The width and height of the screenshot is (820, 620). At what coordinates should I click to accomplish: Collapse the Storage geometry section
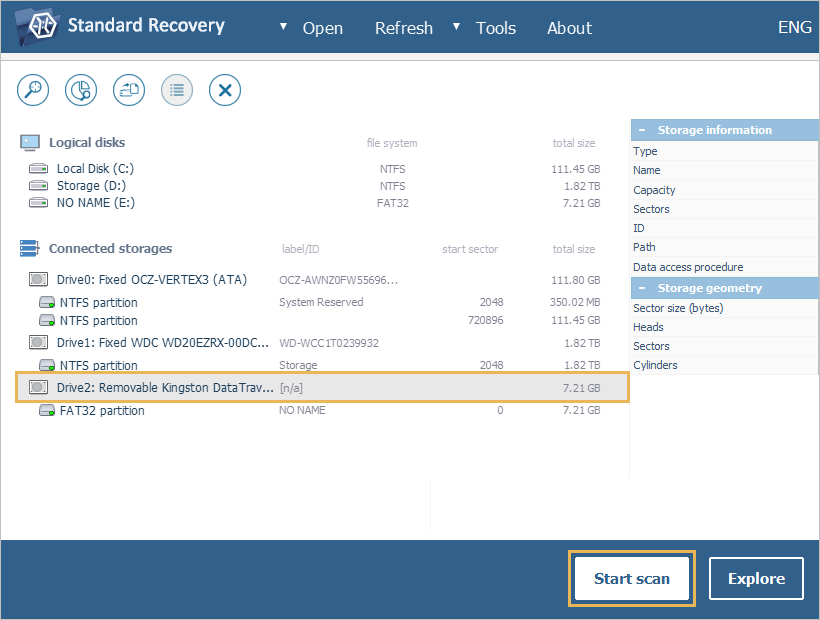tap(641, 288)
